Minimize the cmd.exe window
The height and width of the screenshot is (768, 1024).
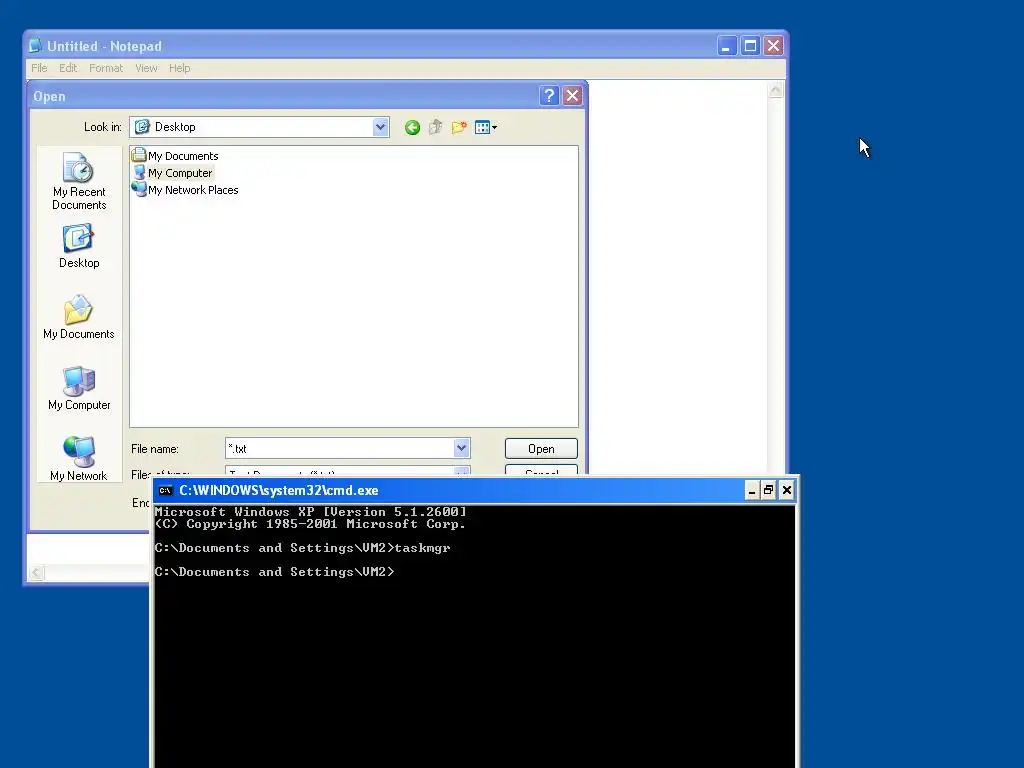[x=752, y=490]
